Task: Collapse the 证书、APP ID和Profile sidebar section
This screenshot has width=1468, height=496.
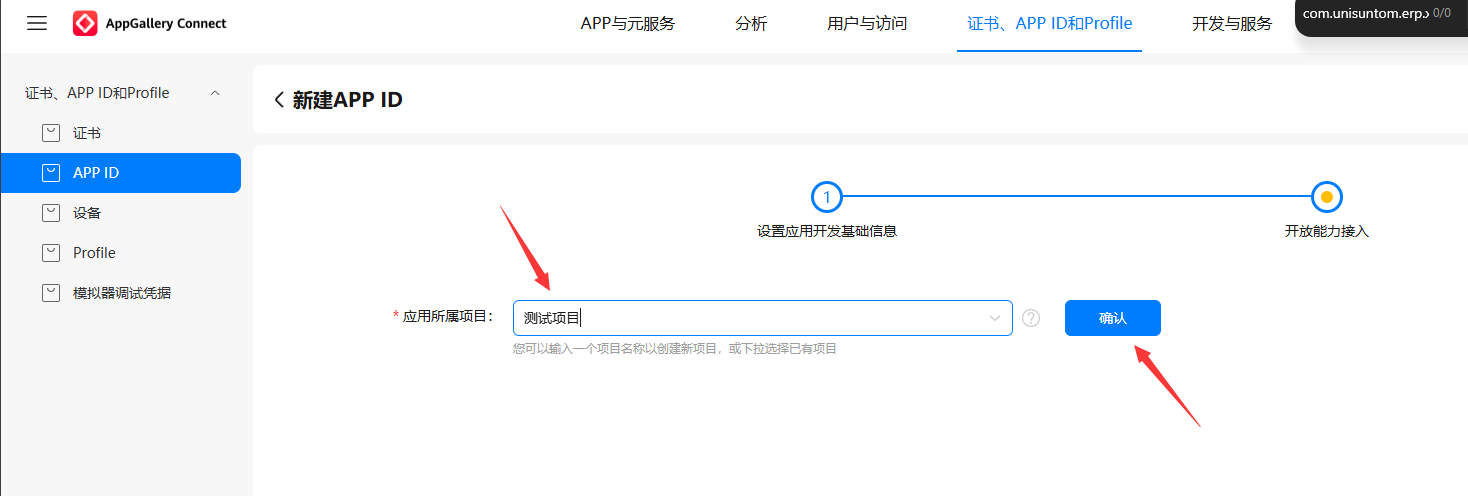Action: tap(214, 93)
